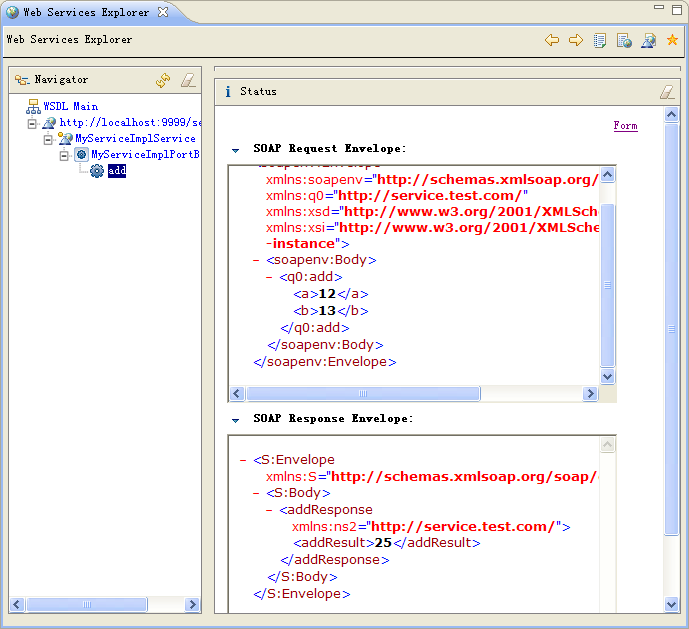The image size is (689, 629).
Task: Click the Status info icon
Action: tap(228, 91)
